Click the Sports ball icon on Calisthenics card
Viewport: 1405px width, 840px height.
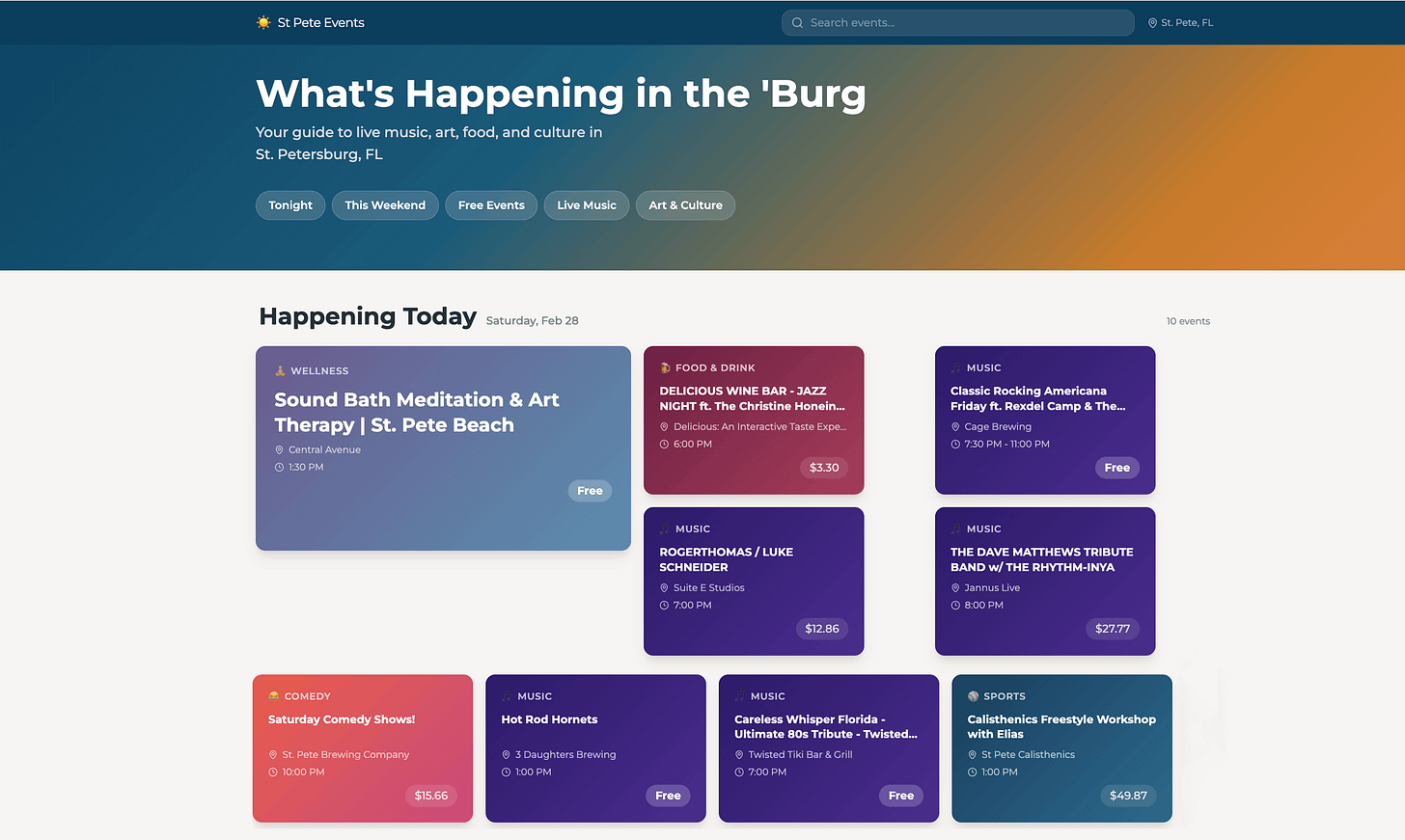pos(973,696)
